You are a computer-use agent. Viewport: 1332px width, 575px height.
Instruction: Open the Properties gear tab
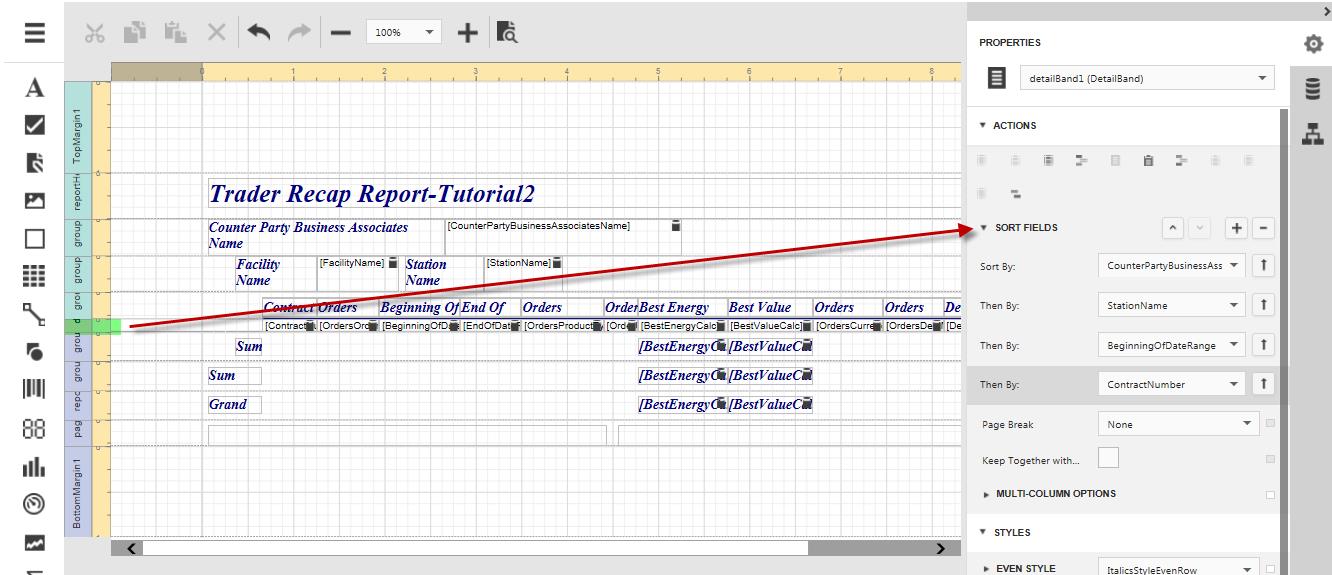[x=1313, y=44]
